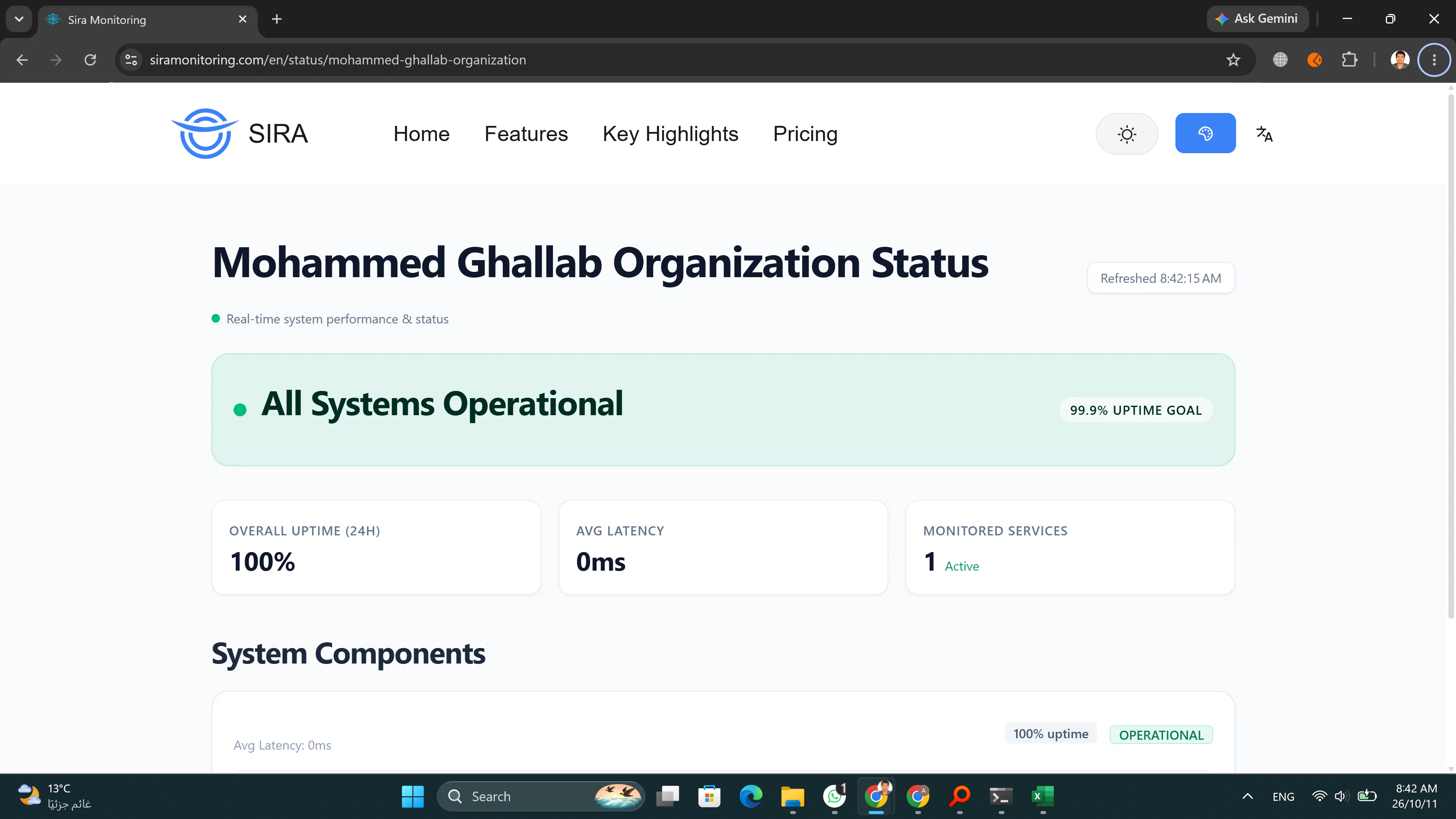Screen dimensions: 1456x819
Task: Open the terminal from the taskbar
Action: (1001, 796)
